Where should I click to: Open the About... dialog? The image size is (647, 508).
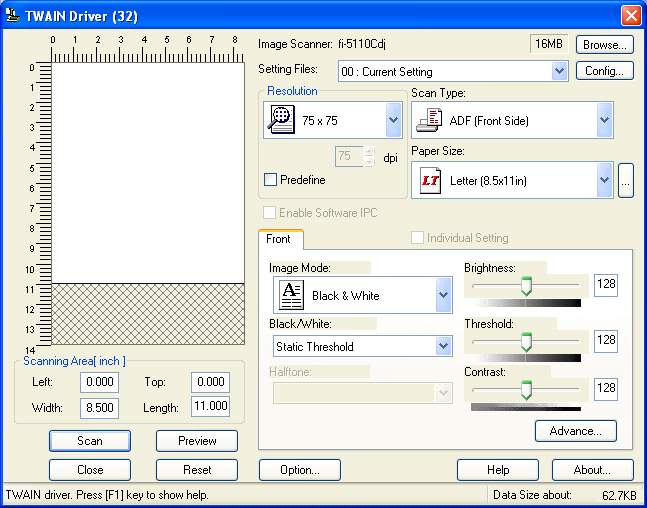(x=593, y=470)
